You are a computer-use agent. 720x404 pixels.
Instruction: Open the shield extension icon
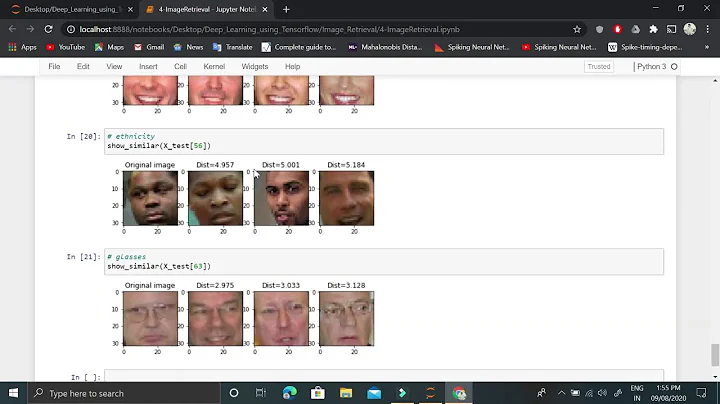pyautogui.click(x=599, y=29)
